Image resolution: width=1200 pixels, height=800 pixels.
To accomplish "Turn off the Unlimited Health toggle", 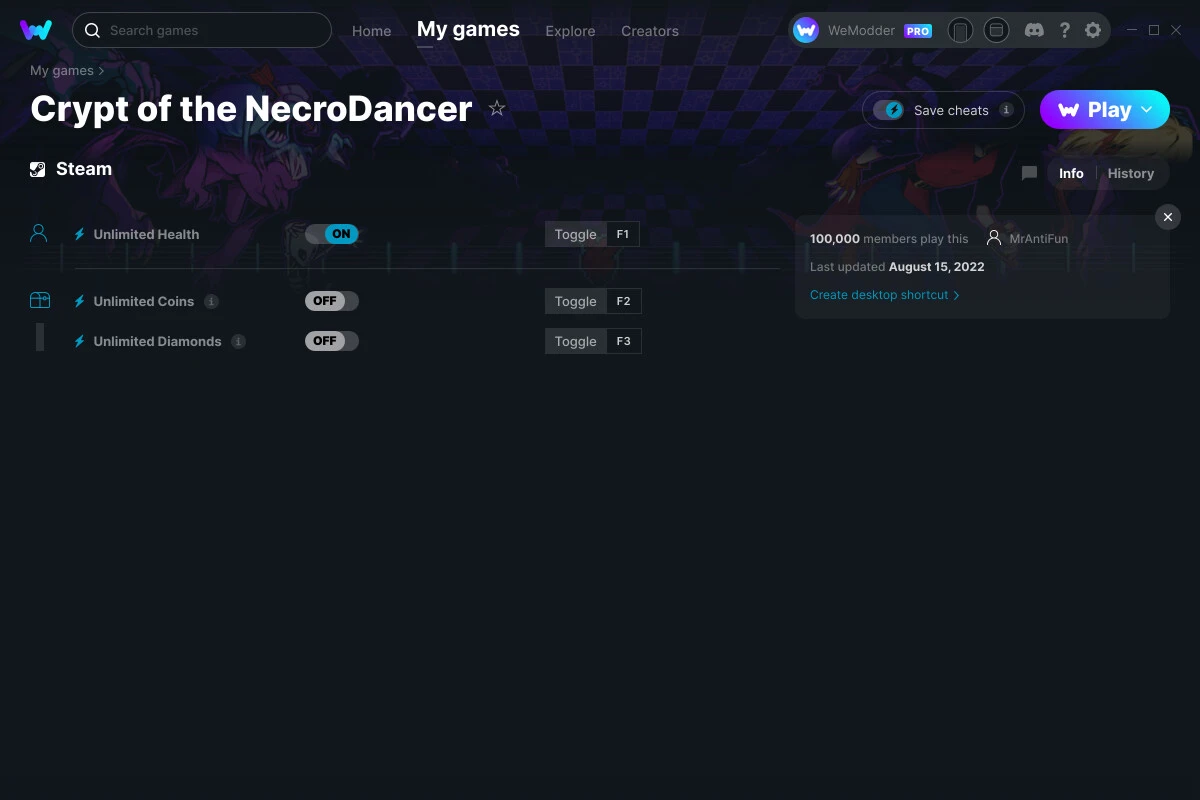I will (x=331, y=233).
